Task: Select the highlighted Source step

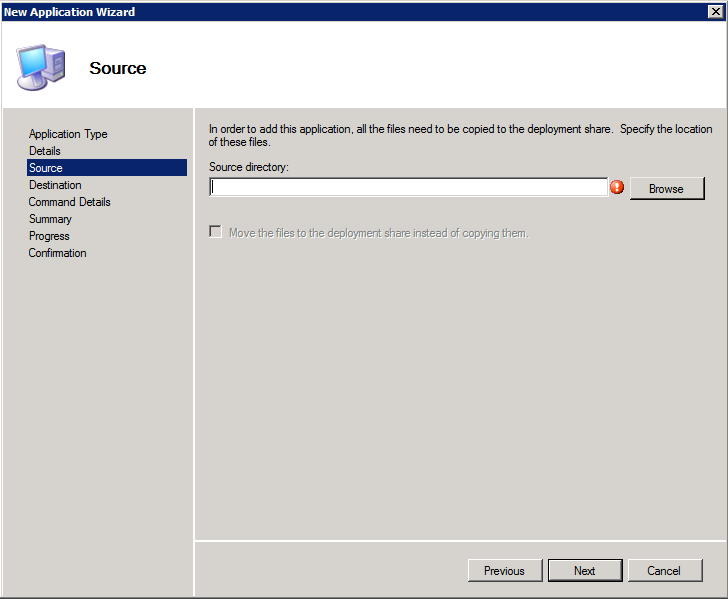Action: (x=107, y=168)
